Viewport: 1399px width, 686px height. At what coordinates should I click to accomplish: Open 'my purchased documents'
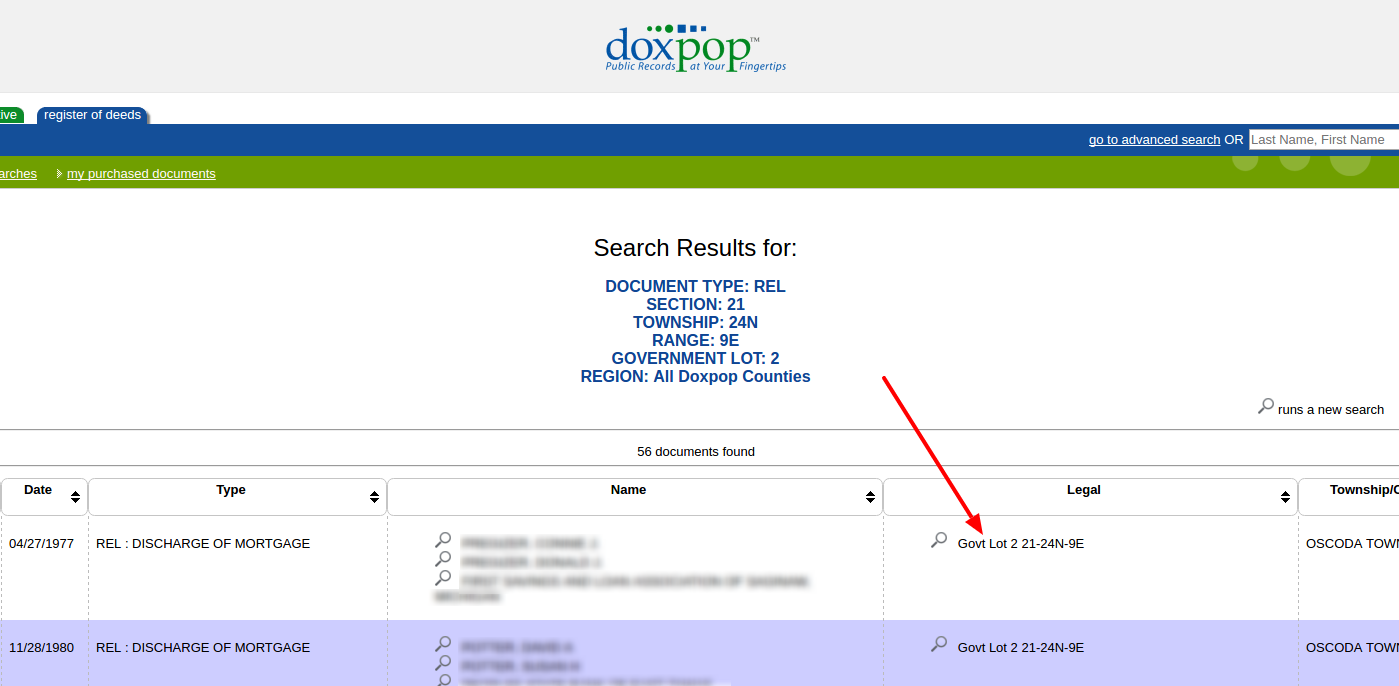[x=140, y=173]
